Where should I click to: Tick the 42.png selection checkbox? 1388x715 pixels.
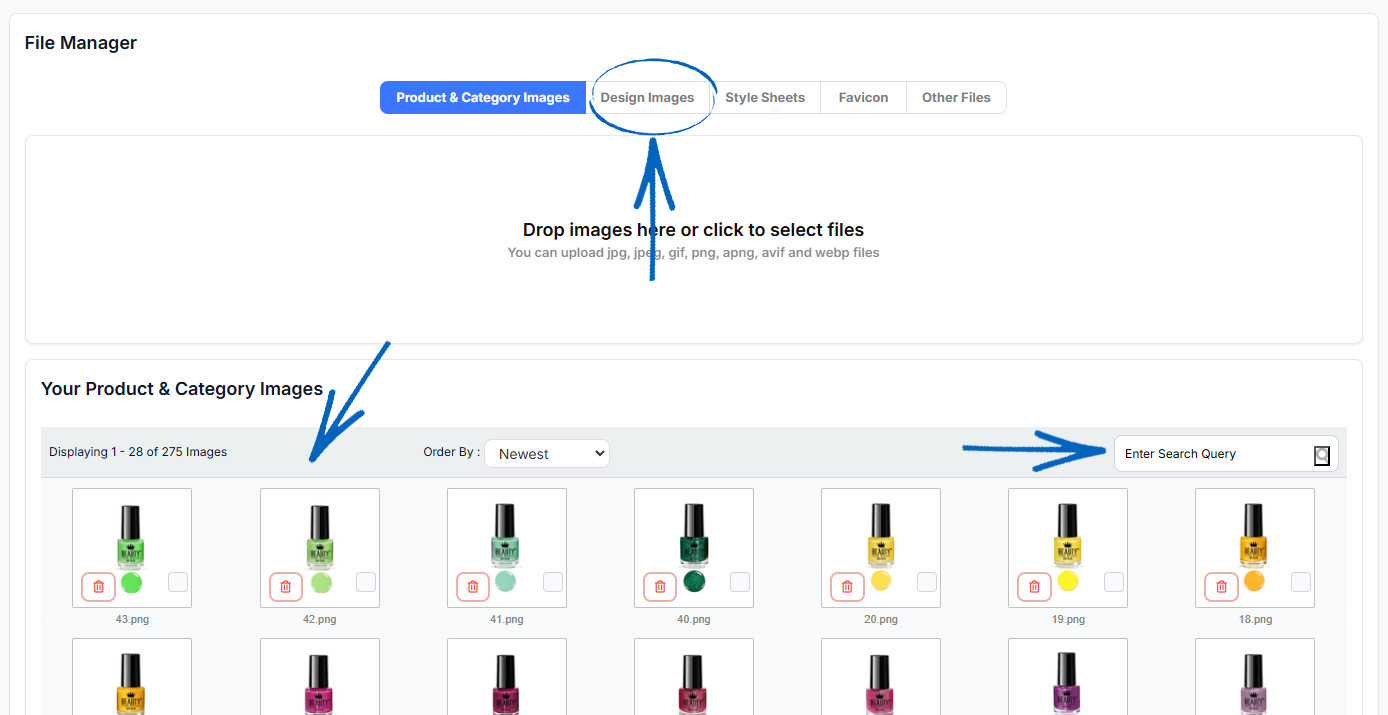[366, 582]
